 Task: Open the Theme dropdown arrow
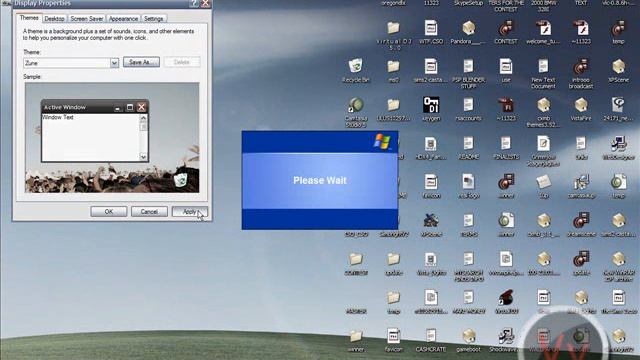point(114,63)
